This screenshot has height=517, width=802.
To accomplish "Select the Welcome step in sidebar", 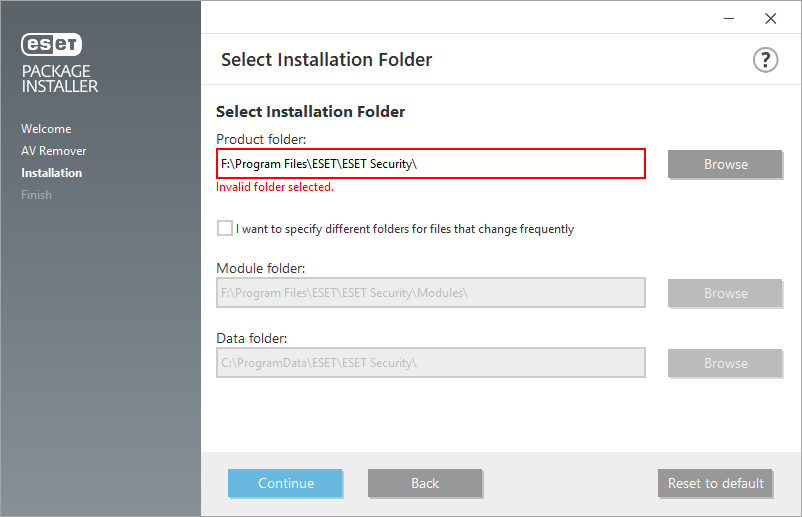I will tap(46, 129).
